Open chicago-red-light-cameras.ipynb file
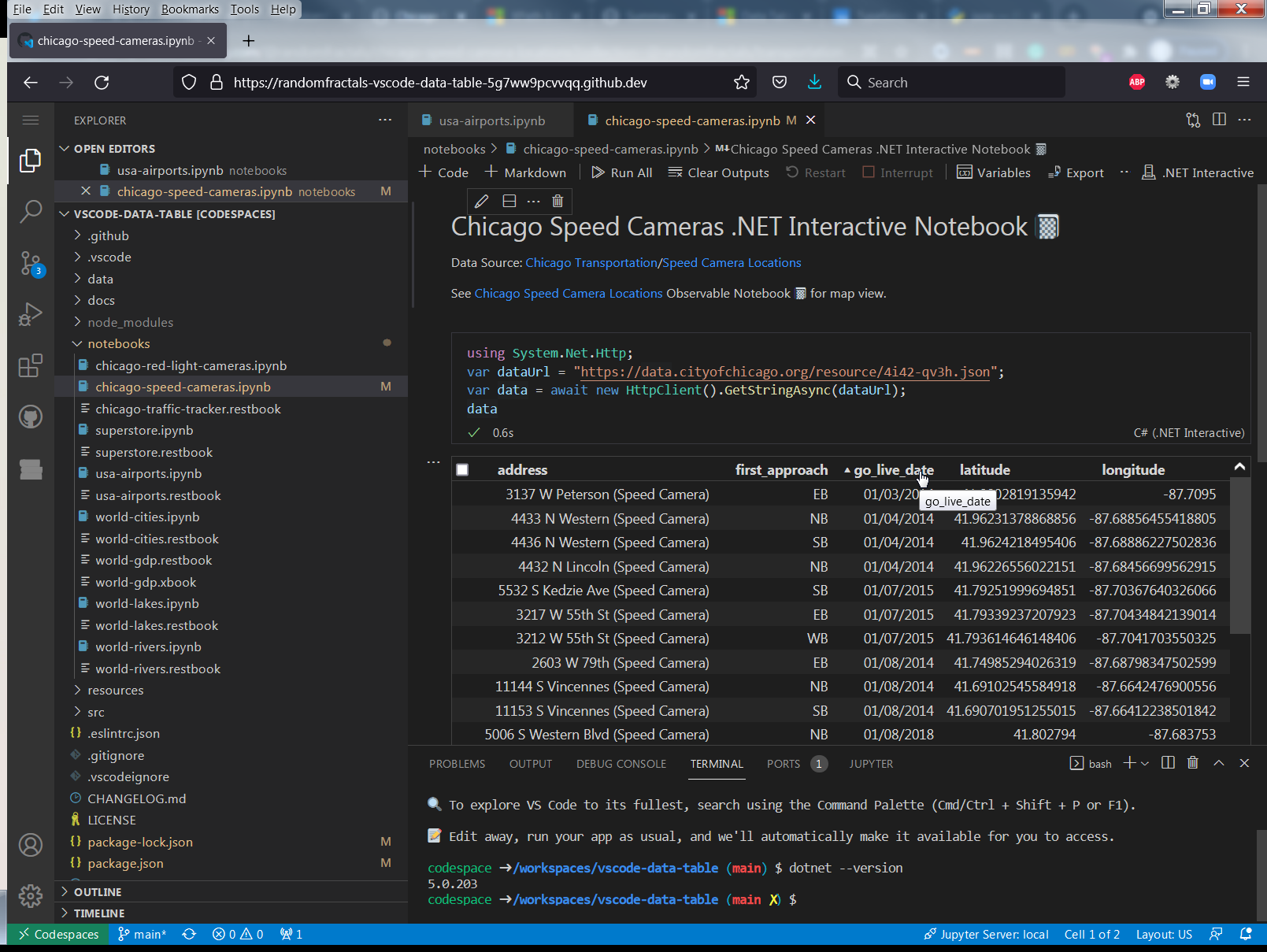The width and height of the screenshot is (1267, 952). click(x=191, y=365)
